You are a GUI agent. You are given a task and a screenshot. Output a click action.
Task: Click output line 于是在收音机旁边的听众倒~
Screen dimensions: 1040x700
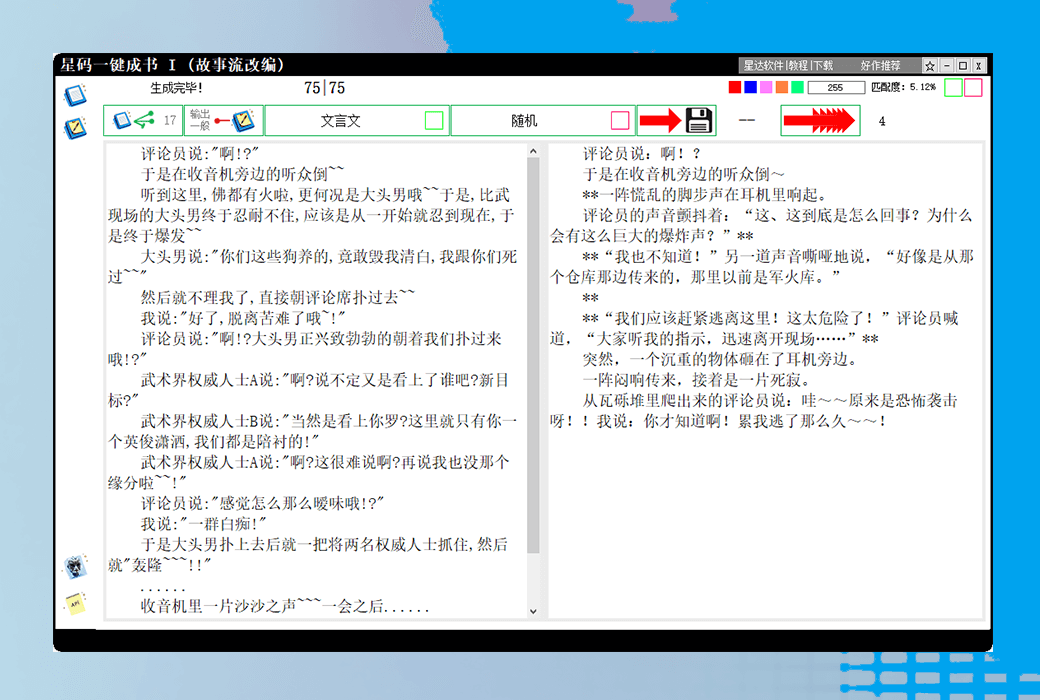(x=683, y=175)
